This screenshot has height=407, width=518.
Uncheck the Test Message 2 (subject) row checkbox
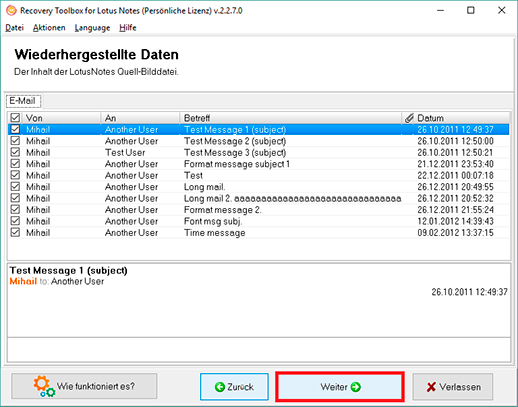(15, 141)
